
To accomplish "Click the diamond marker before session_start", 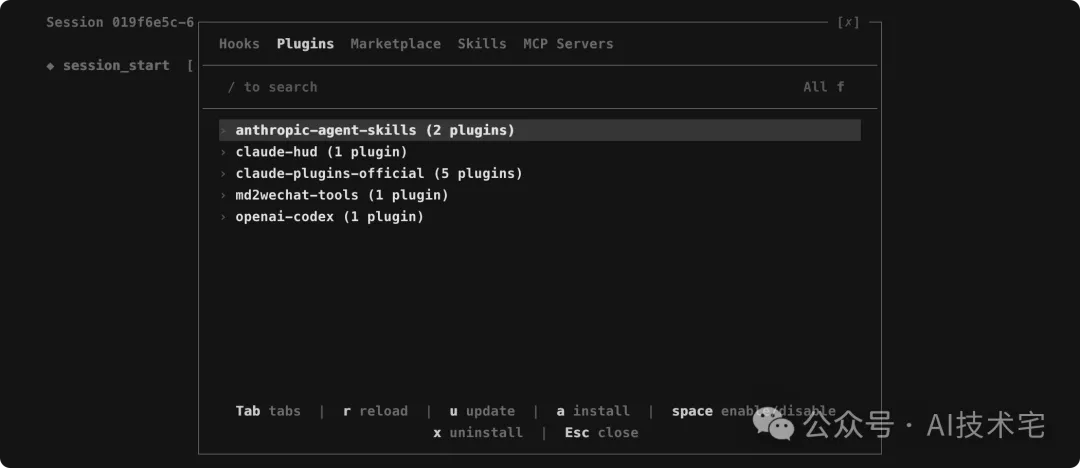I will tap(50, 66).
